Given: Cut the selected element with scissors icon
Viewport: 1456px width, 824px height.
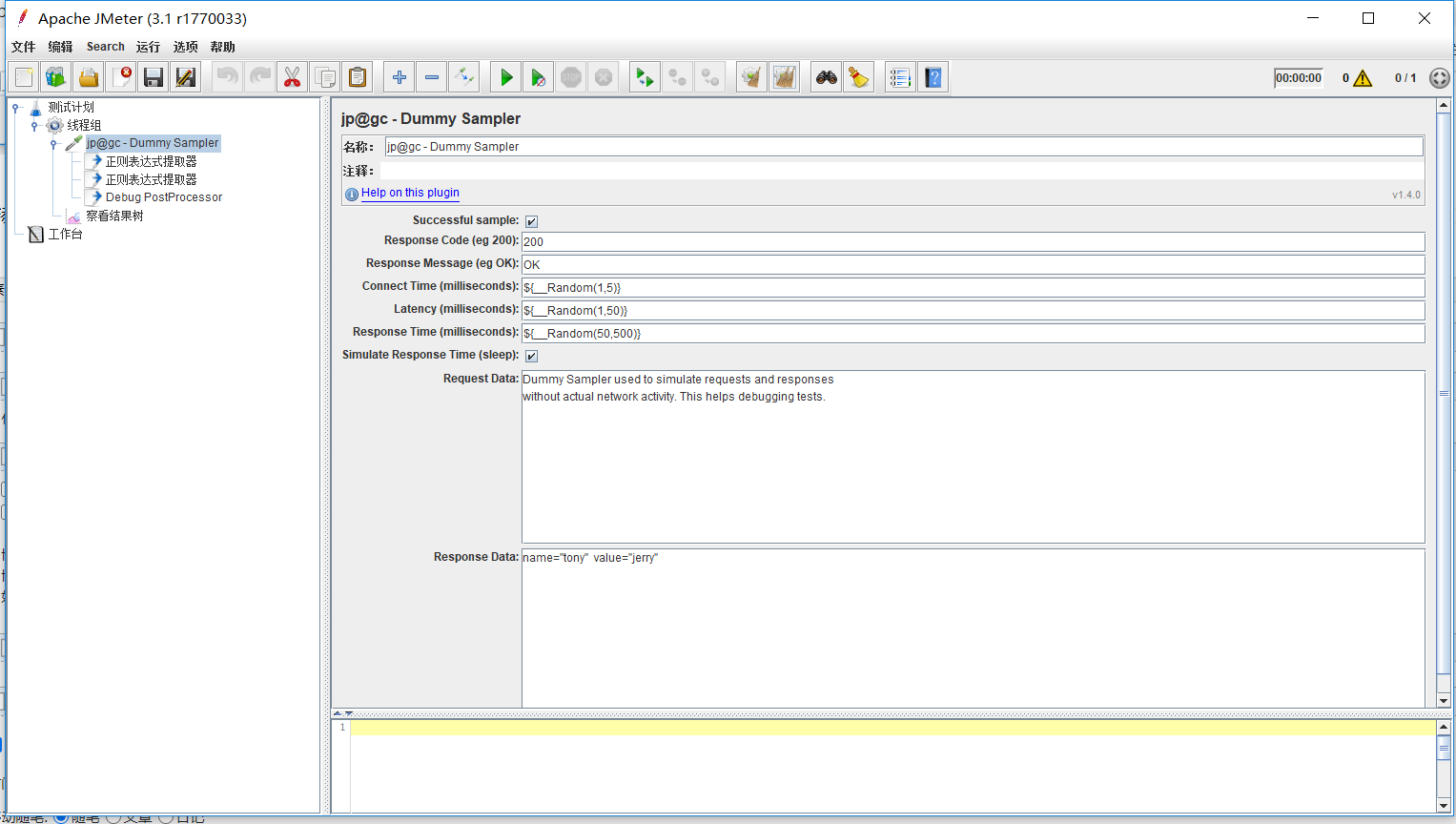Looking at the screenshot, I should coord(292,77).
